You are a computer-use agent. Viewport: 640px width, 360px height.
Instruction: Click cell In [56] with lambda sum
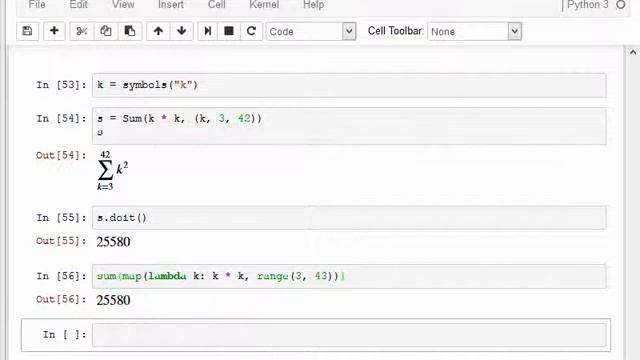tap(349, 276)
